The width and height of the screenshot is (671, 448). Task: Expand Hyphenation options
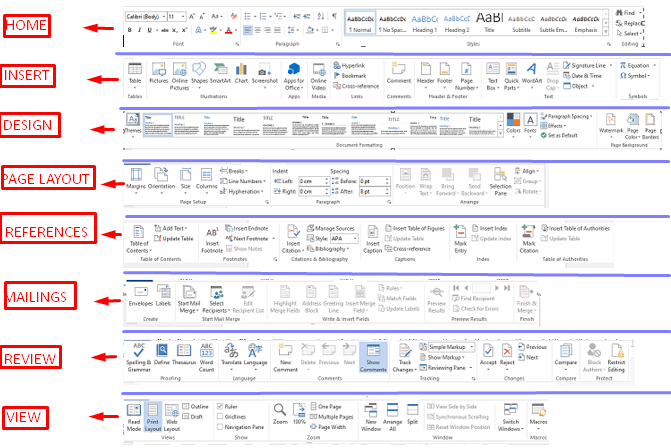242,191
